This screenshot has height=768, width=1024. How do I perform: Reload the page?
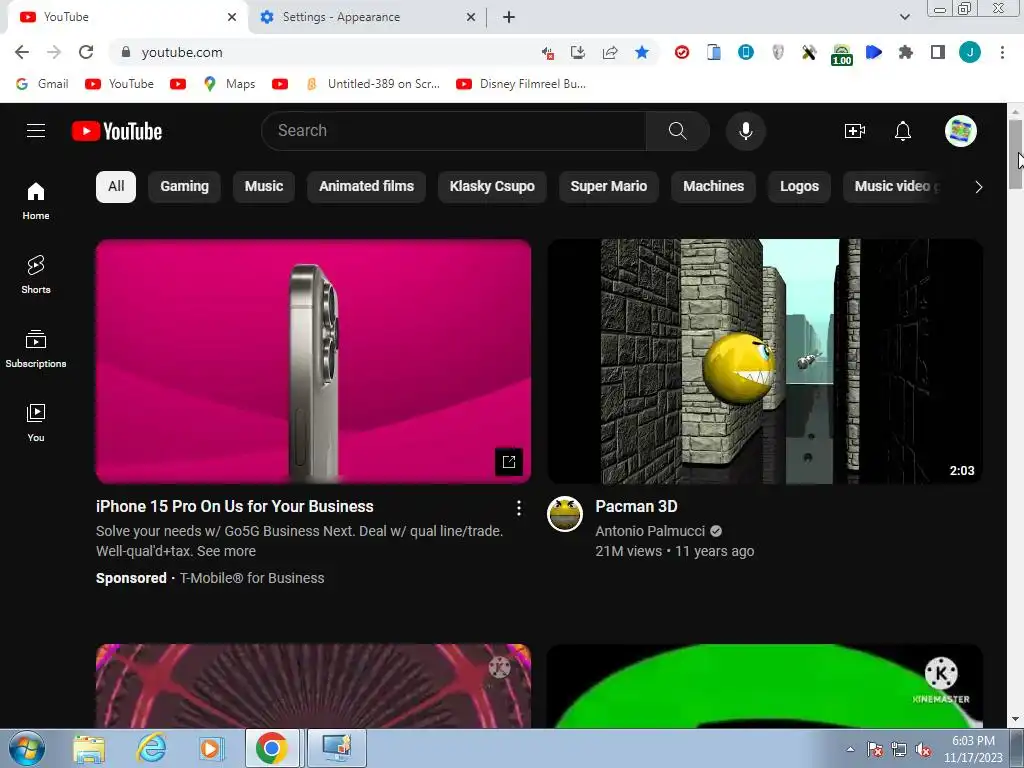tap(86, 52)
